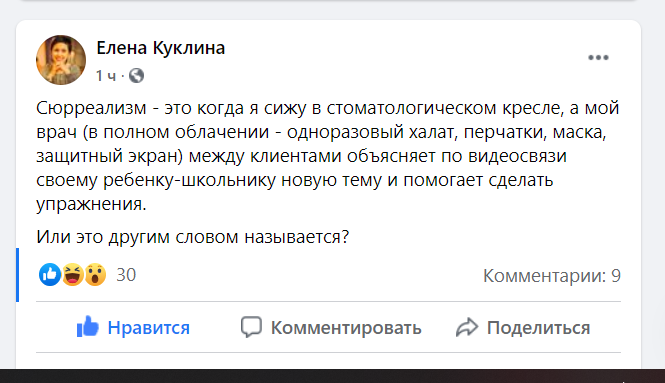Viewport: 665px width, 383px height.
Task: Click the dark taskbar strip at bottom
Action: coord(332,376)
